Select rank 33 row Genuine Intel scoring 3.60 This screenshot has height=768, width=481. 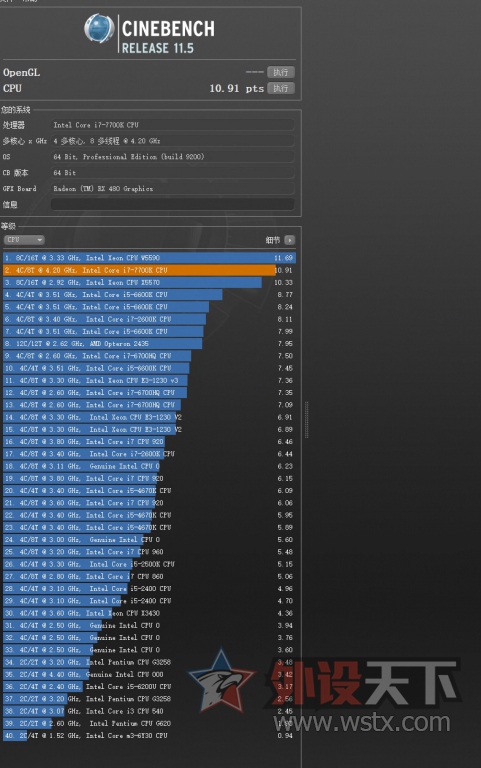[149, 649]
